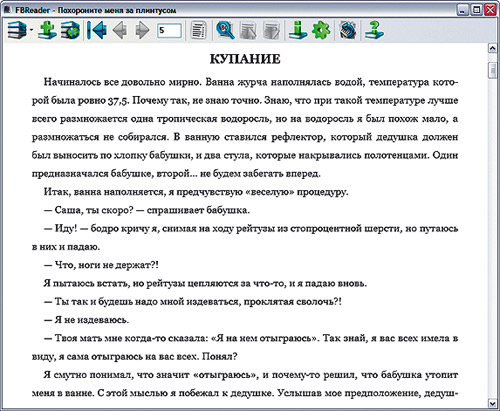Add a book file to the library
Viewport: 500px width, 411px height.
coord(47,30)
